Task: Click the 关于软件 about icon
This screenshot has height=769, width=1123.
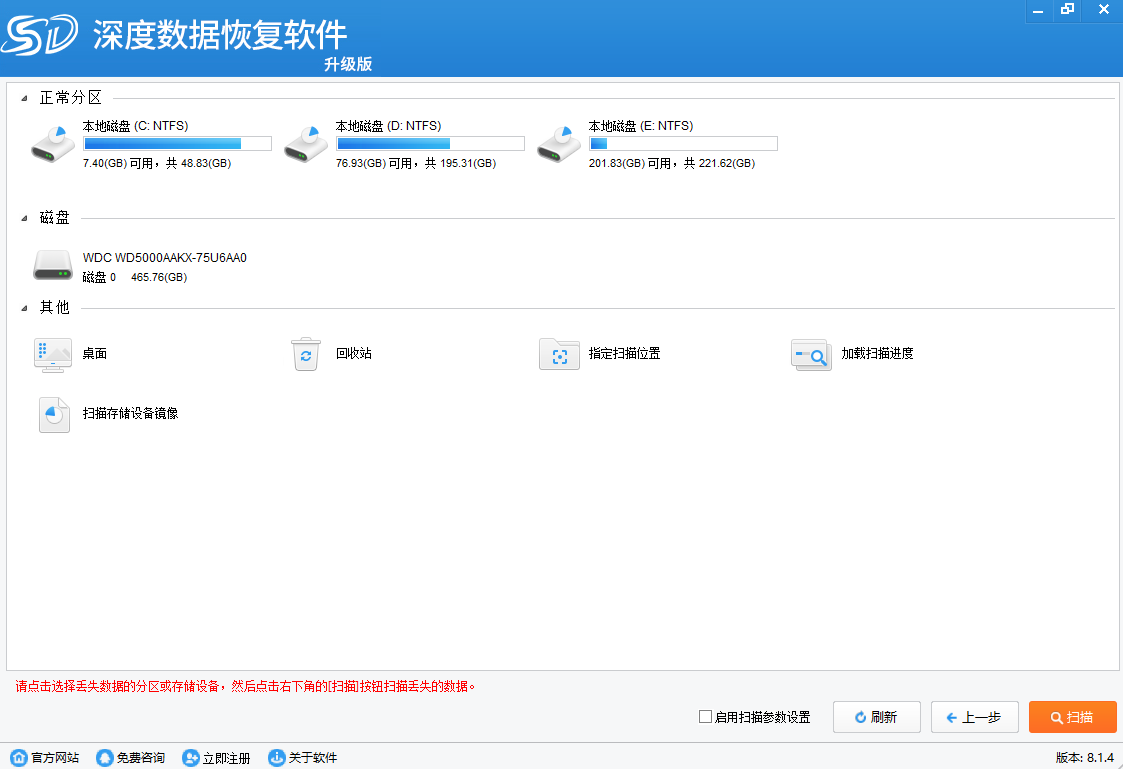Action: pyautogui.click(x=276, y=758)
